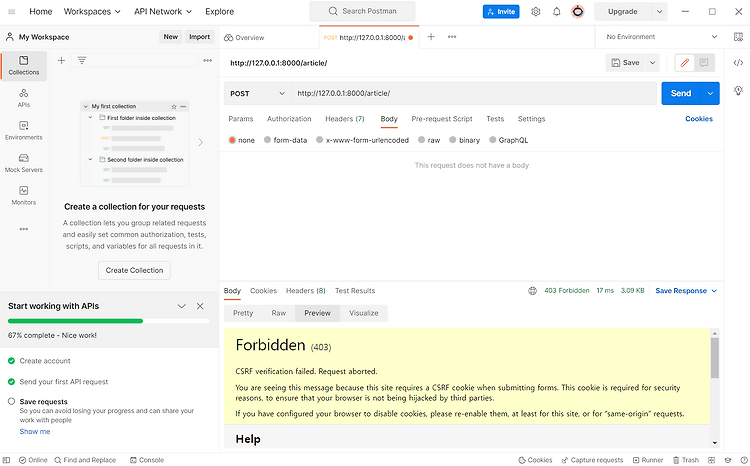The height and width of the screenshot is (466, 750).
Task: Close Start working with APIs panel
Action: pos(200,306)
